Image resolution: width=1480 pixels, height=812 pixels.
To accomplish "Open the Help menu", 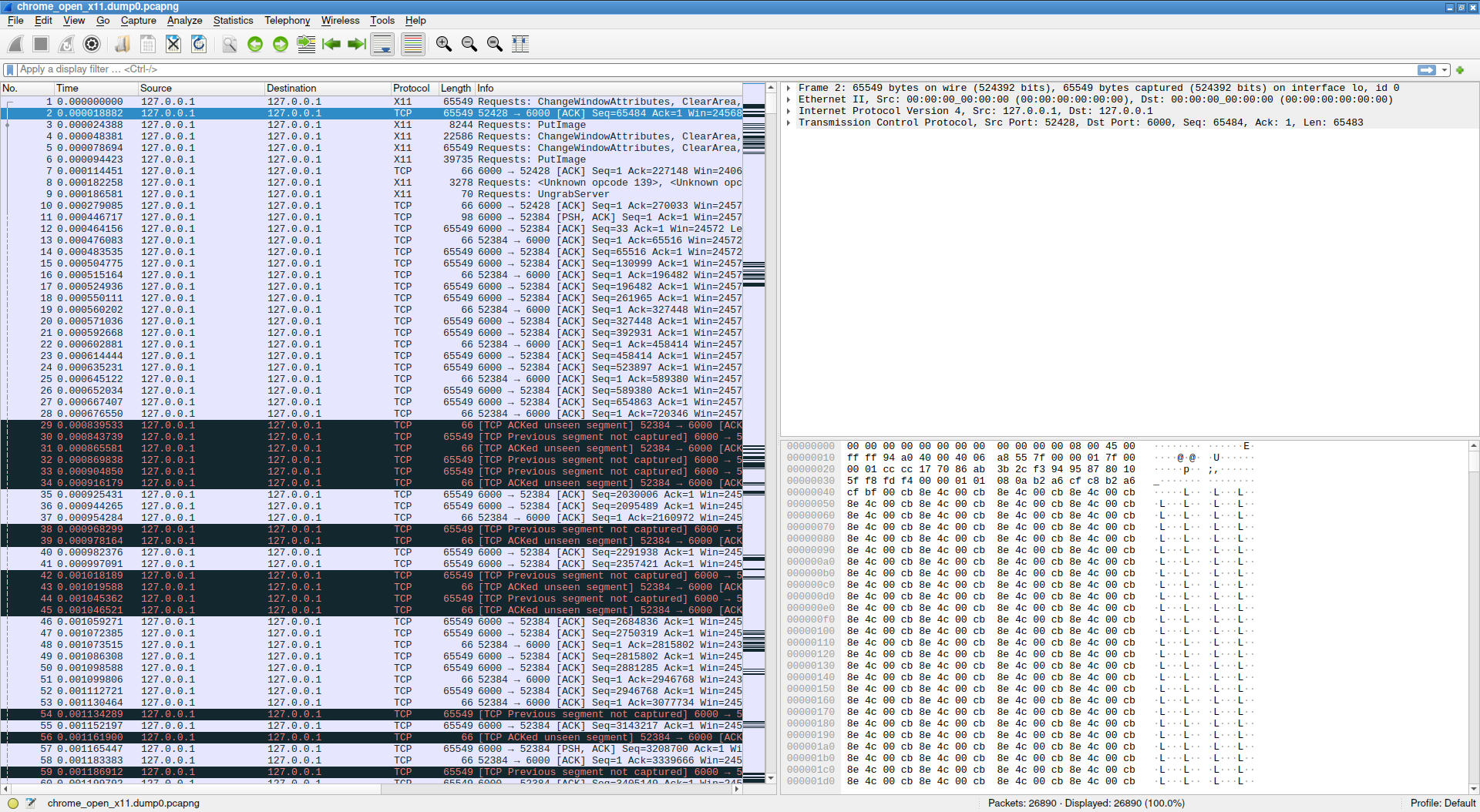I will pyautogui.click(x=415, y=21).
